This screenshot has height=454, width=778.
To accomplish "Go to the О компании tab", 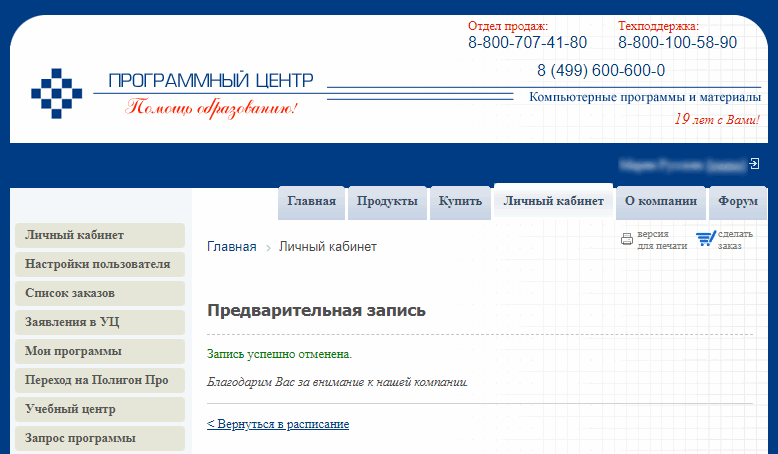I will tap(660, 201).
